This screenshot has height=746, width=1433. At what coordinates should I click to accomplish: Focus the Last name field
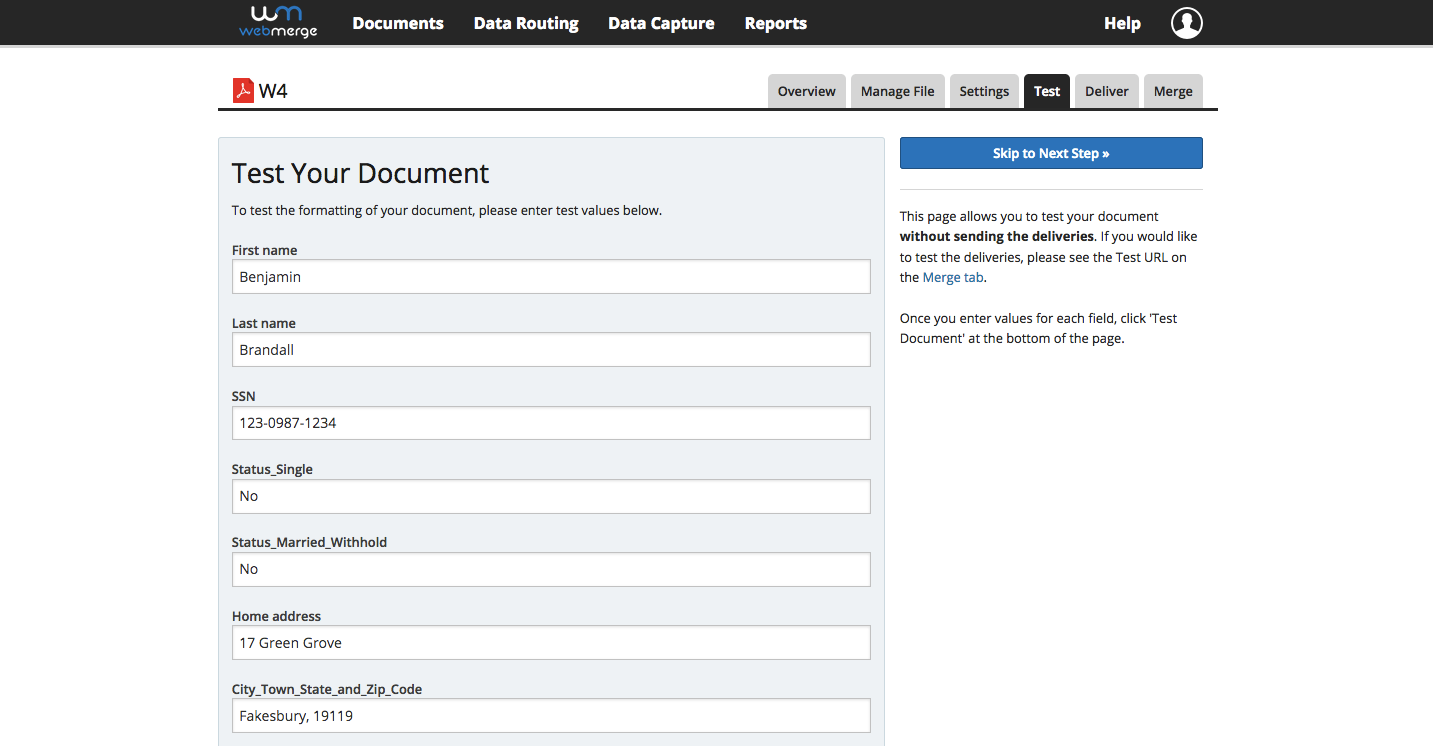point(551,350)
